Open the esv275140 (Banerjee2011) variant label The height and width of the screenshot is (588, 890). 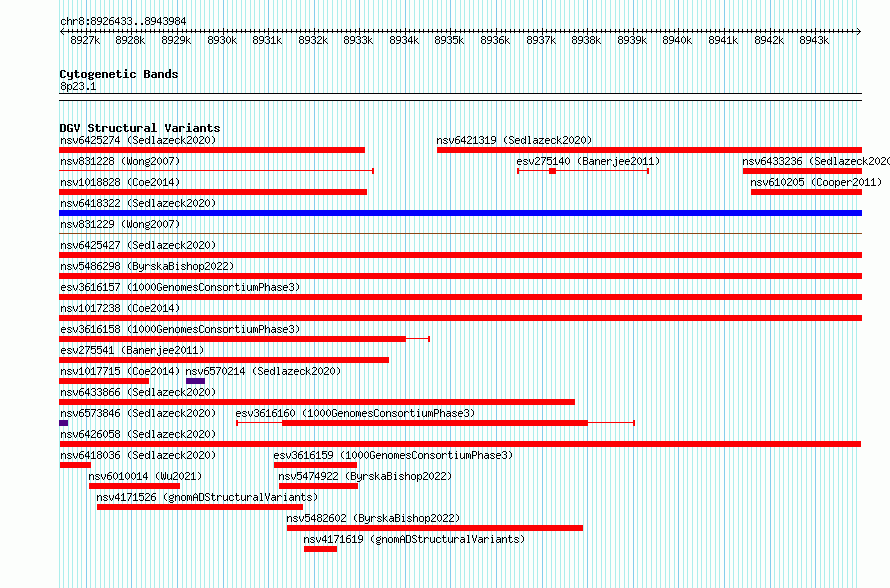588,161
